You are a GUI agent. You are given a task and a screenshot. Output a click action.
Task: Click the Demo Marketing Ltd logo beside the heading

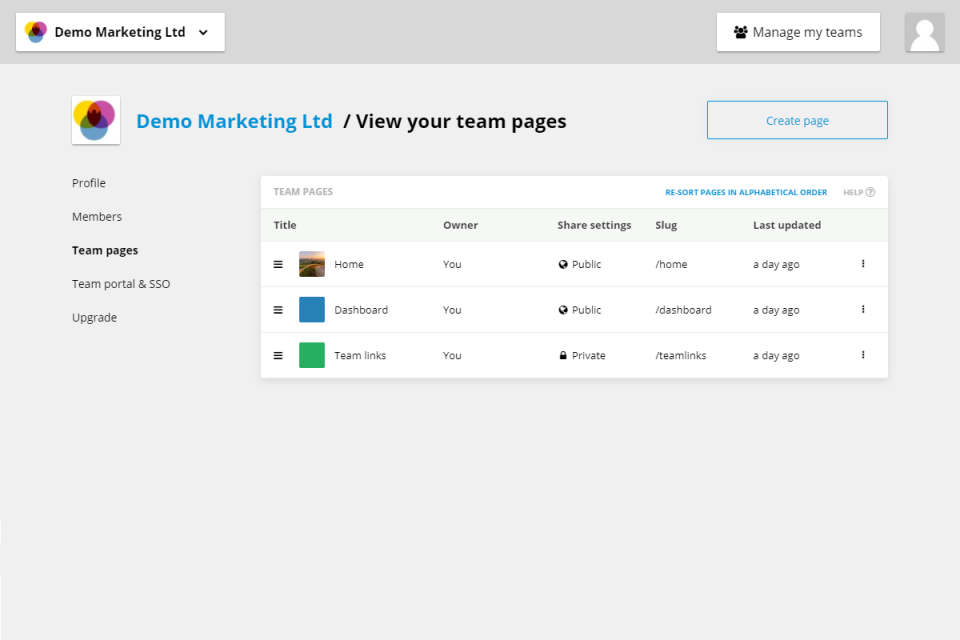(x=96, y=120)
